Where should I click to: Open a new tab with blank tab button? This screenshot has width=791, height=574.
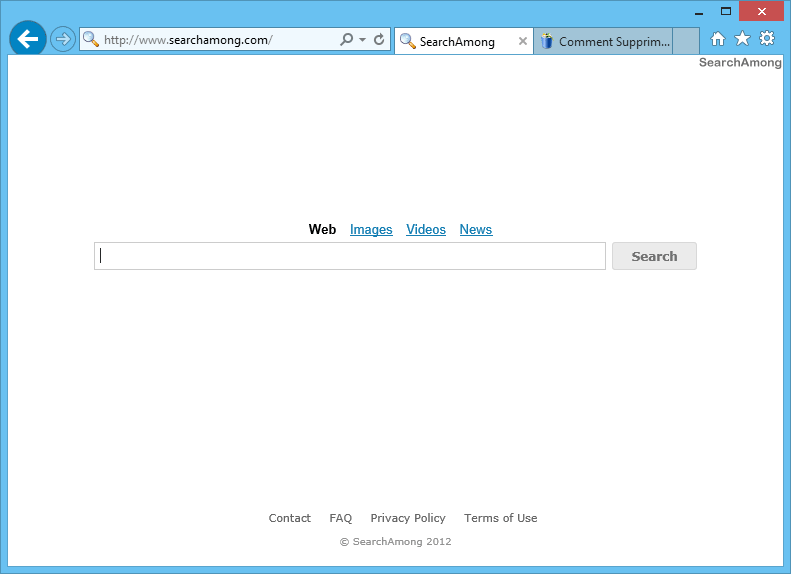(x=686, y=41)
